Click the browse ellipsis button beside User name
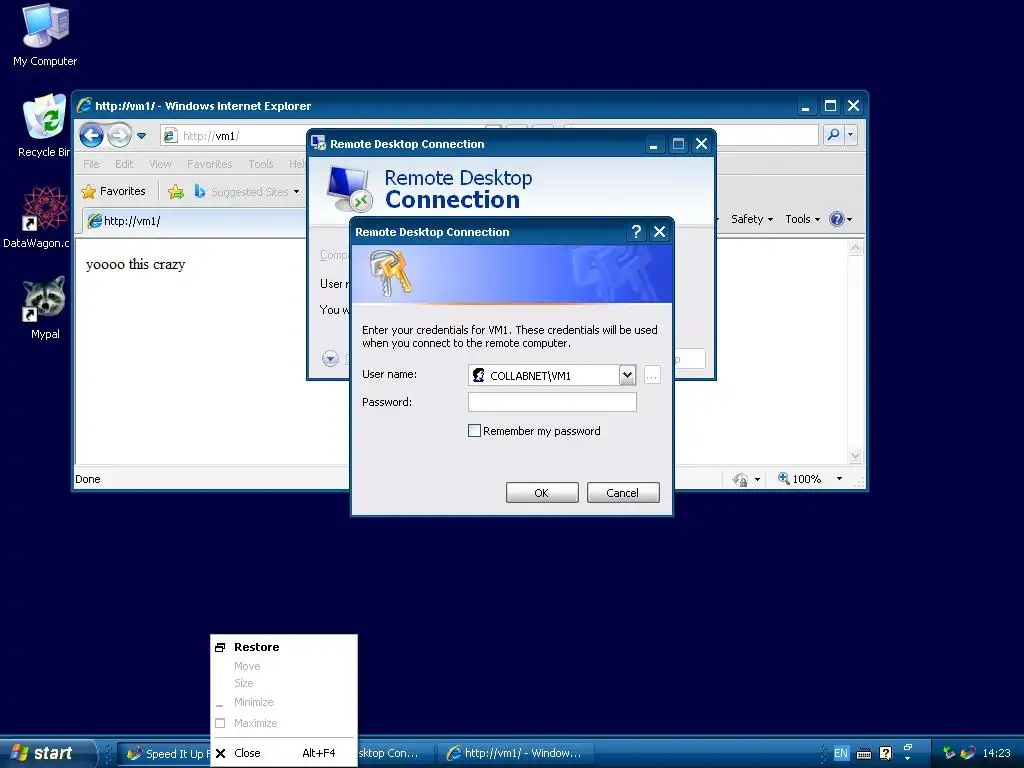1024x768 pixels. tap(652, 376)
